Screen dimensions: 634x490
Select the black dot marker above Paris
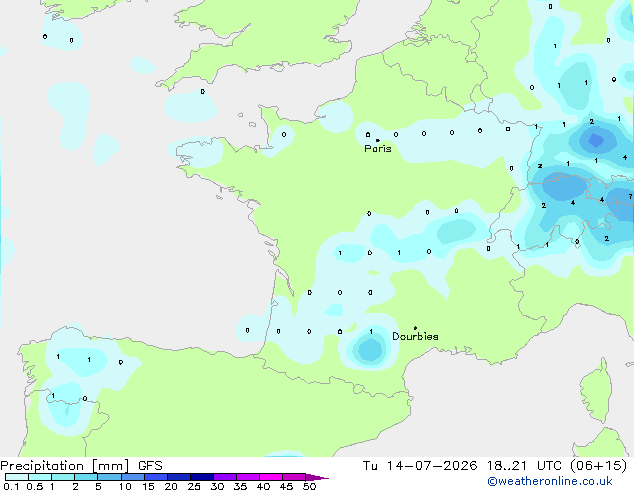(x=378, y=140)
